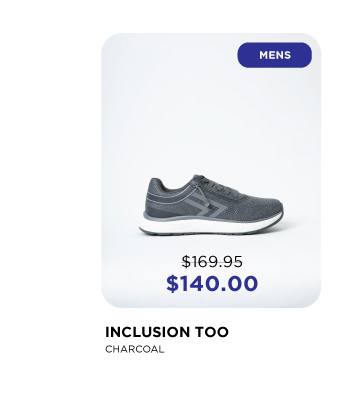360x412 pixels.
Task: Click the M letter in the MENS badge
Action: [x=264, y=55]
